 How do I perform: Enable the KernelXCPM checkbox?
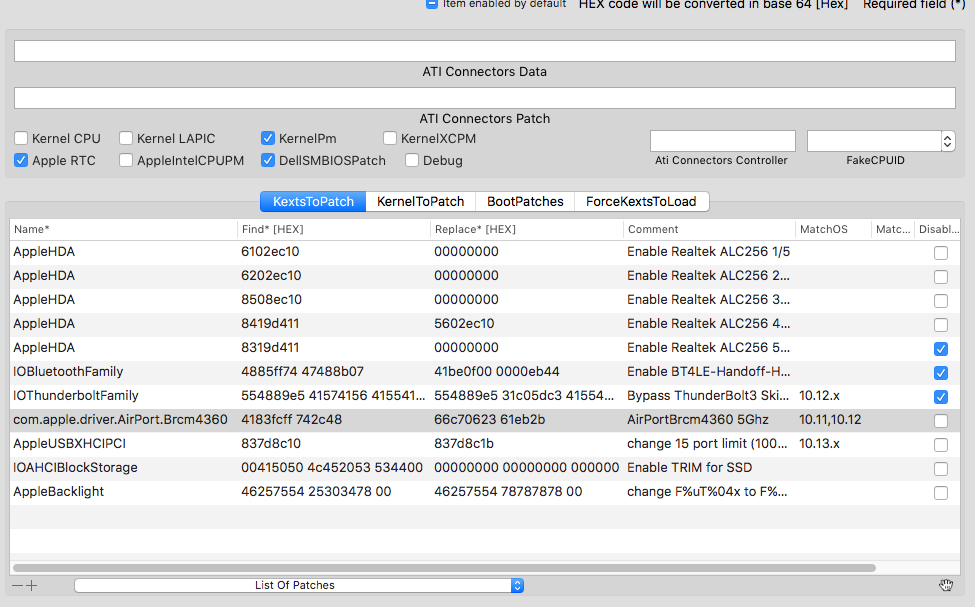391,138
